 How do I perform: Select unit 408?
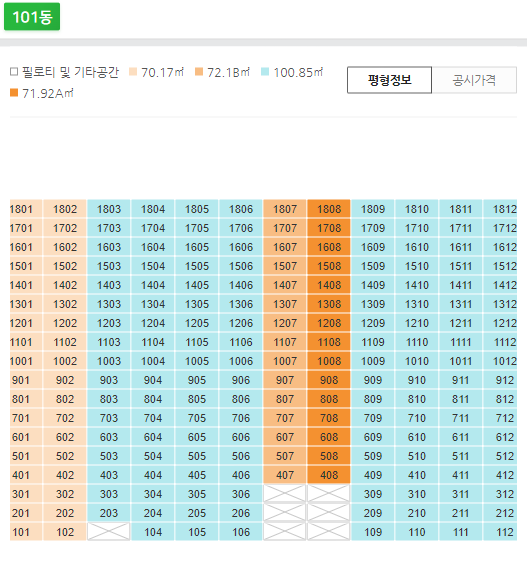[x=329, y=475]
